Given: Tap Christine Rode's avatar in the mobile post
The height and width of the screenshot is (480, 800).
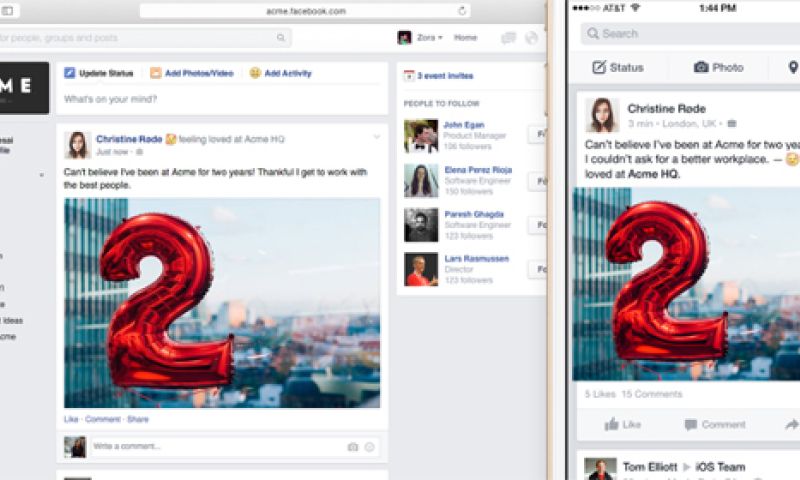Looking at the screenshot, I should 602,115.
